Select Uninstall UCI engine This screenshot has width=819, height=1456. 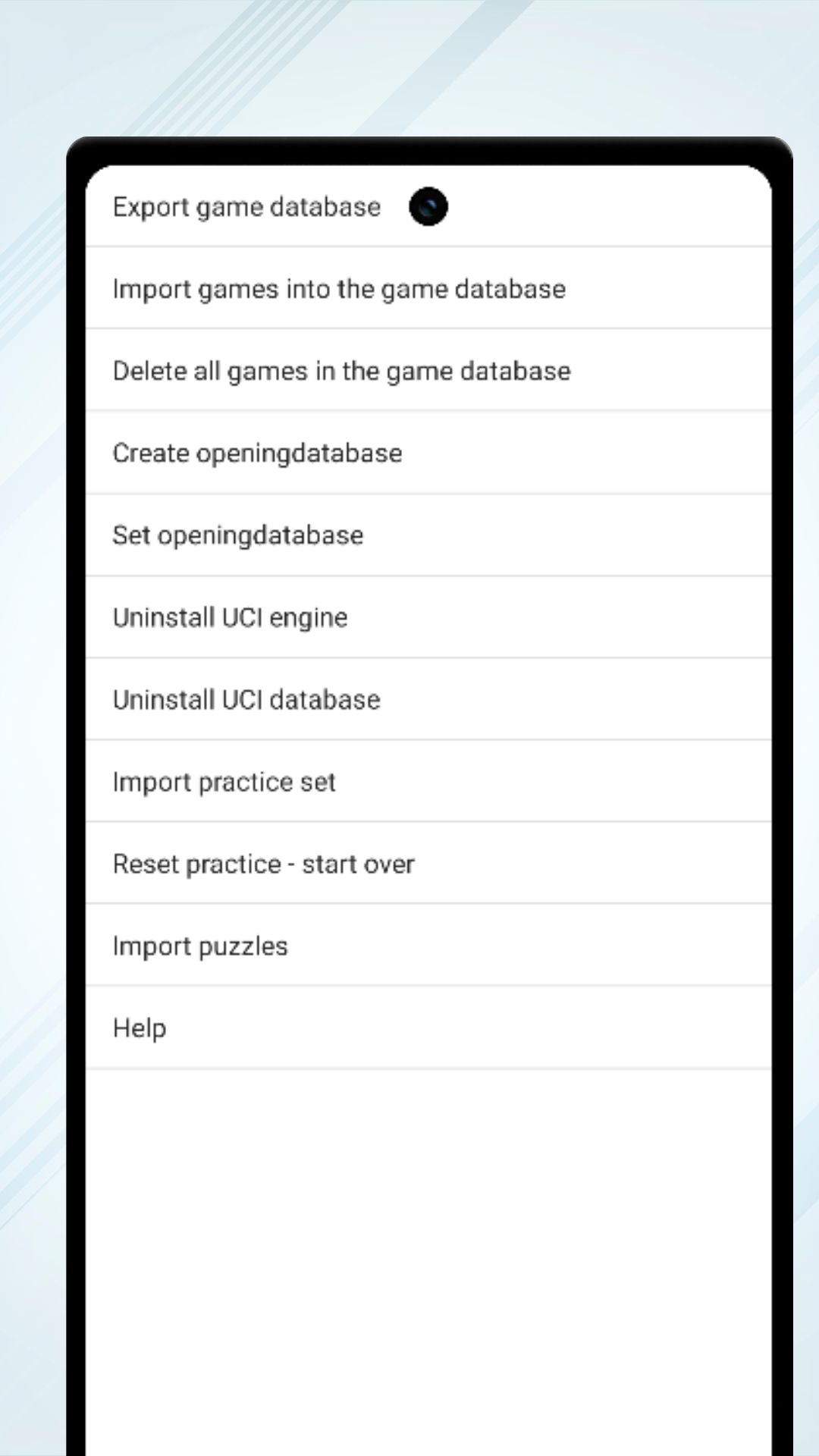tap(230, 617)
